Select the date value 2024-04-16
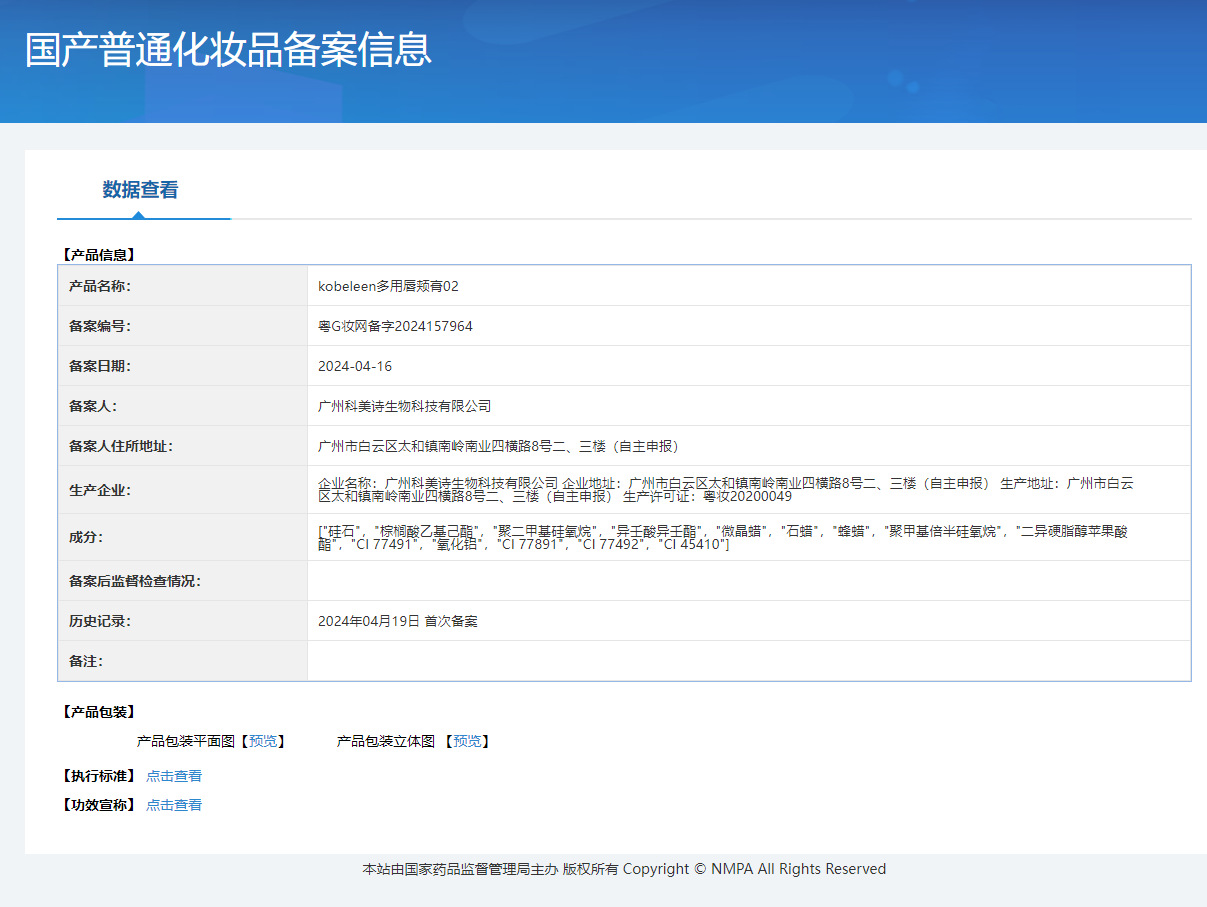The height and width of the screenshot is (907, 1207). click(x=355, y=366)
